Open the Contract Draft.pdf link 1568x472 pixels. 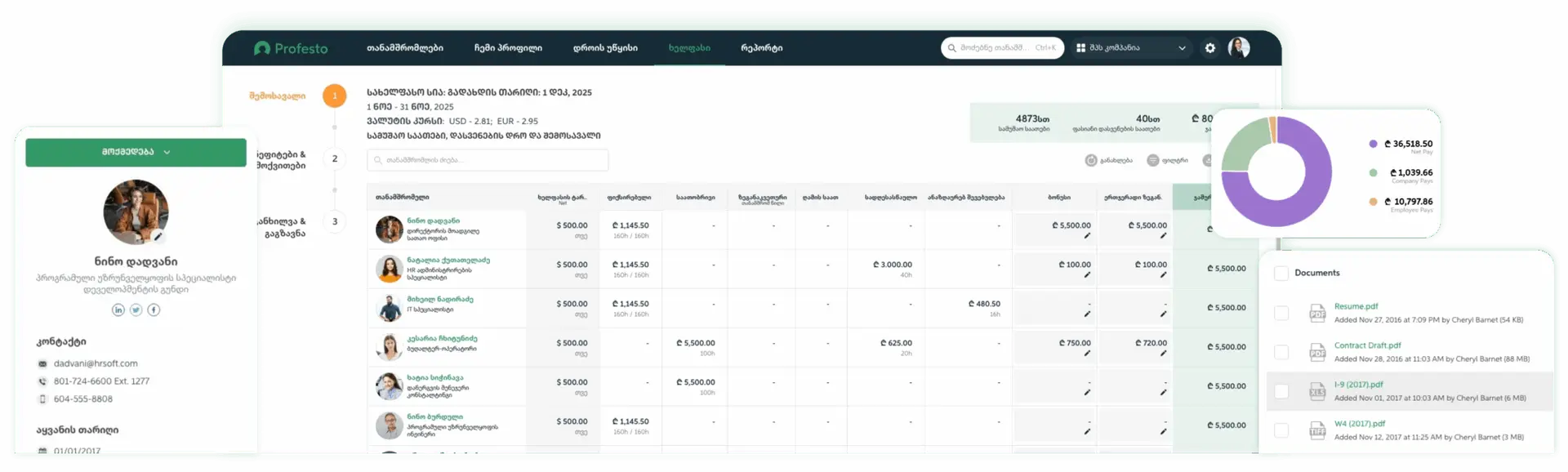[x=1367, y=345]
